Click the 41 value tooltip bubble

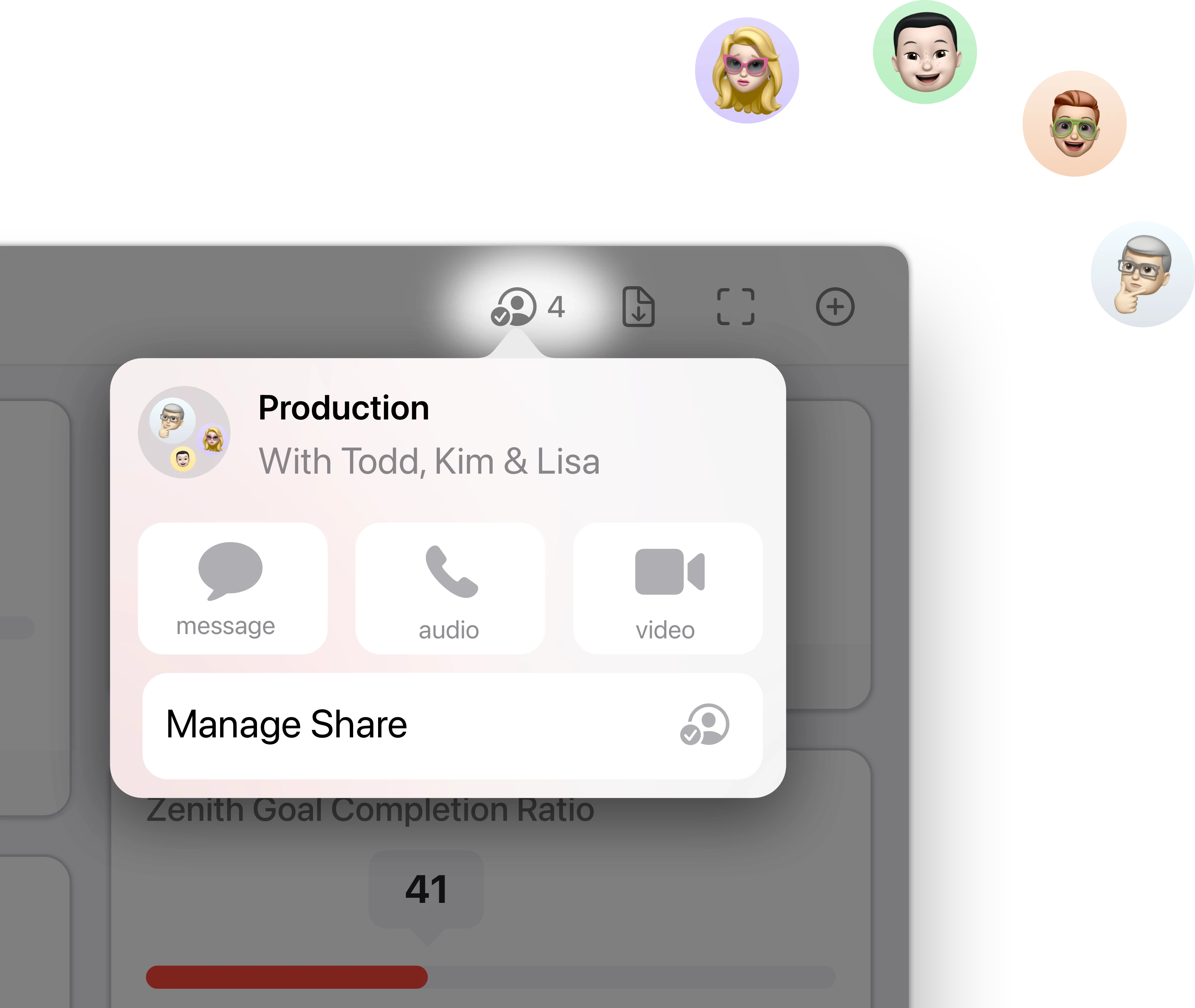pos(426,890)
